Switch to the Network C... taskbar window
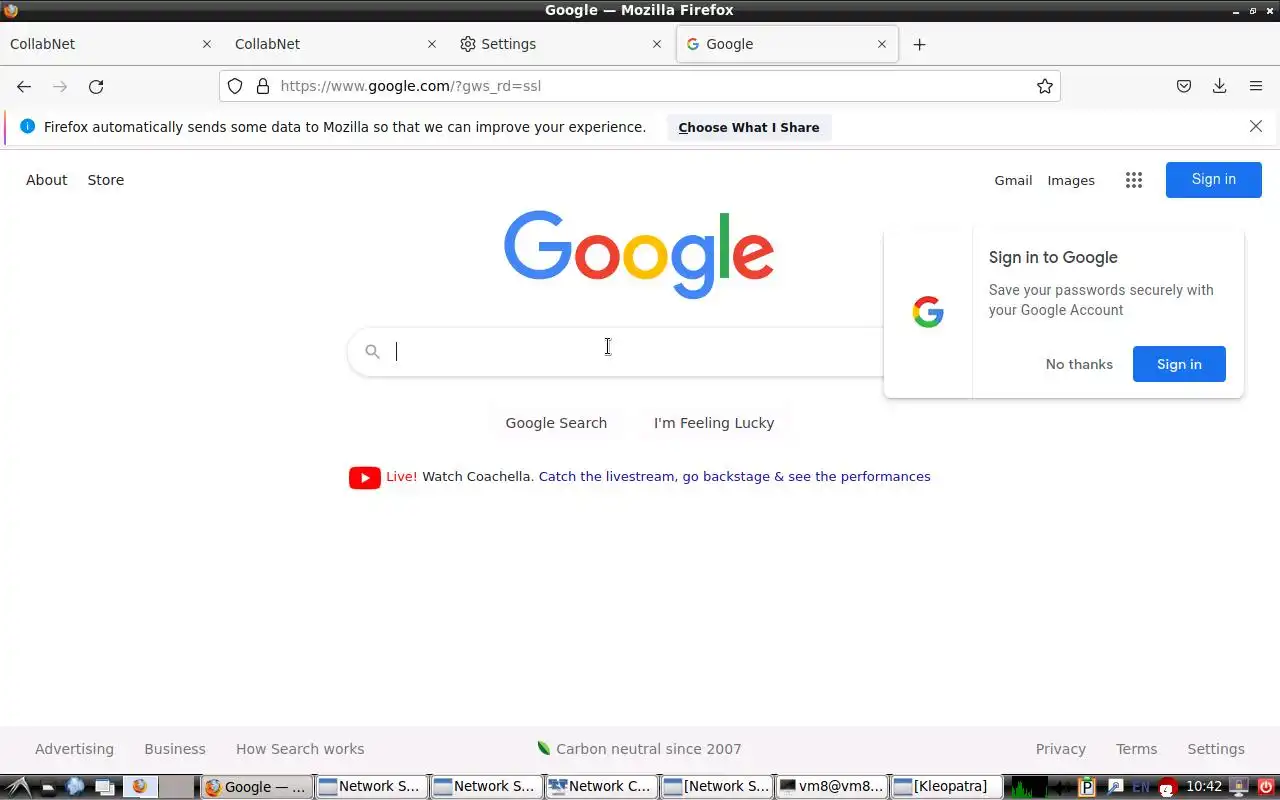 (601, 786)
